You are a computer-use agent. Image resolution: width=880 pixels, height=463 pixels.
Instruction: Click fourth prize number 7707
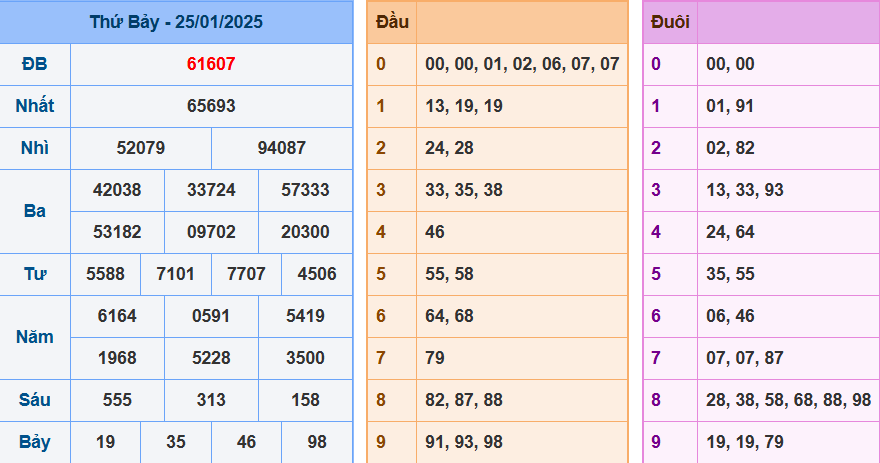(246, 274)
